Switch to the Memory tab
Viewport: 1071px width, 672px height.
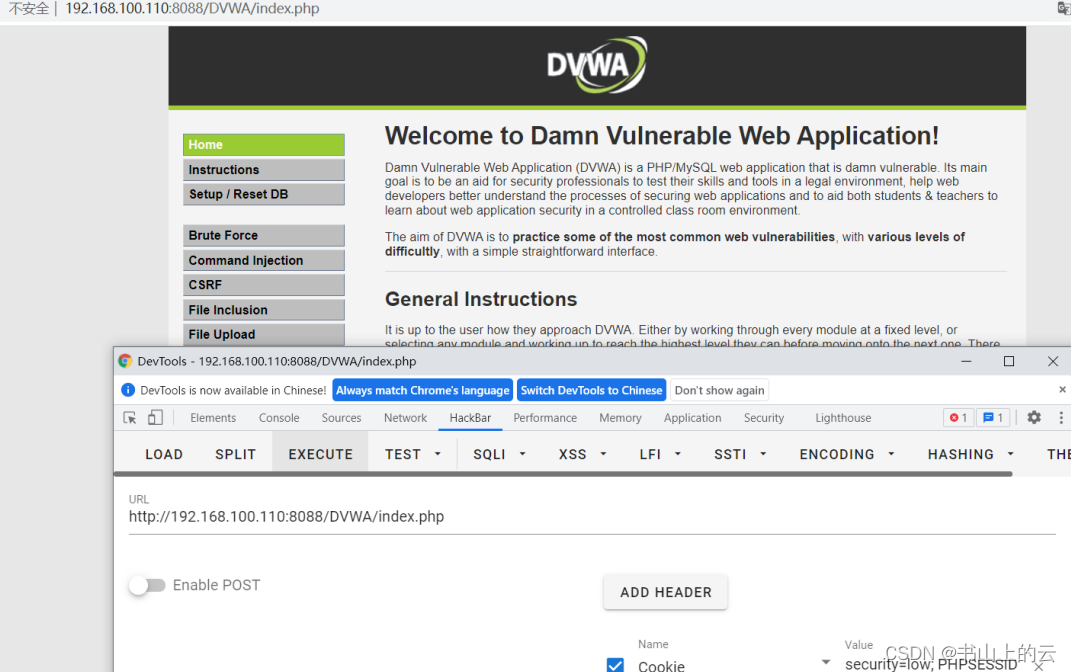point(620,417)
